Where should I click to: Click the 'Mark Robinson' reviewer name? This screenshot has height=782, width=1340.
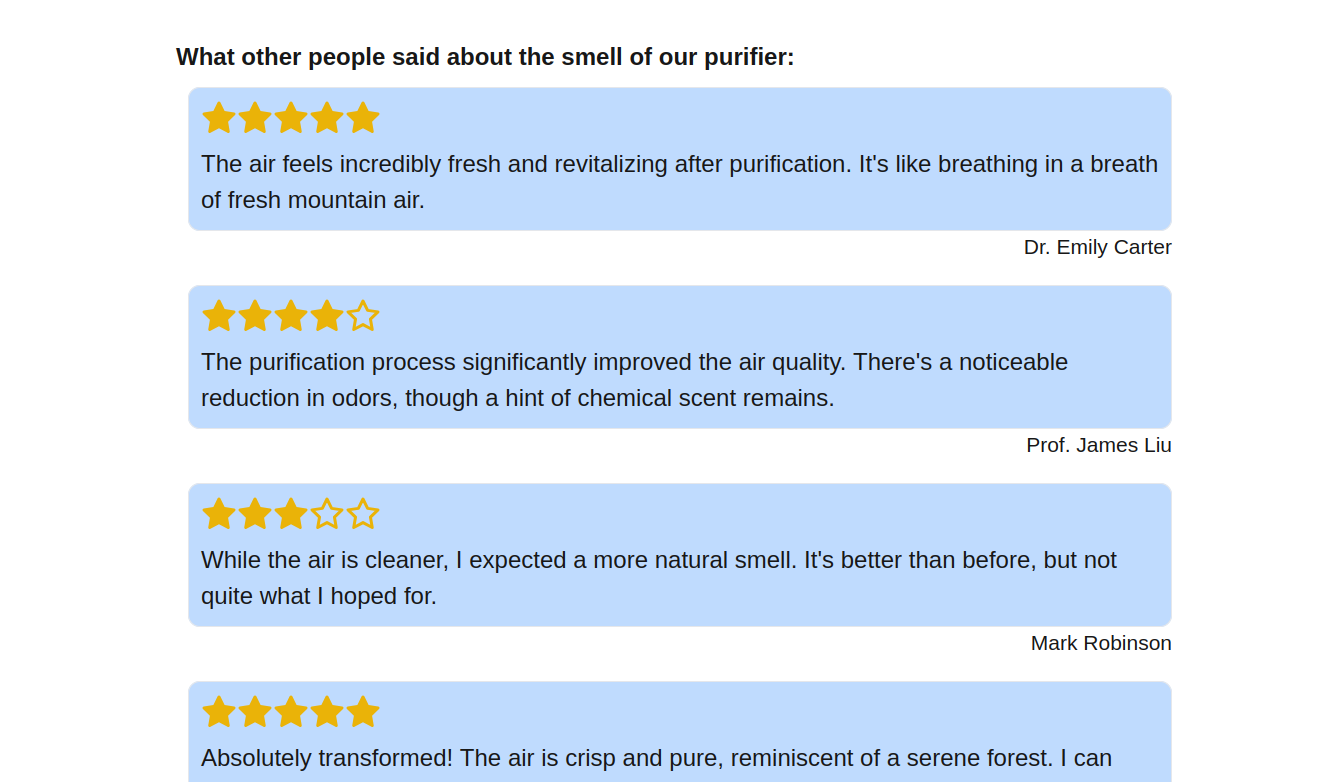pos(1101,643)
